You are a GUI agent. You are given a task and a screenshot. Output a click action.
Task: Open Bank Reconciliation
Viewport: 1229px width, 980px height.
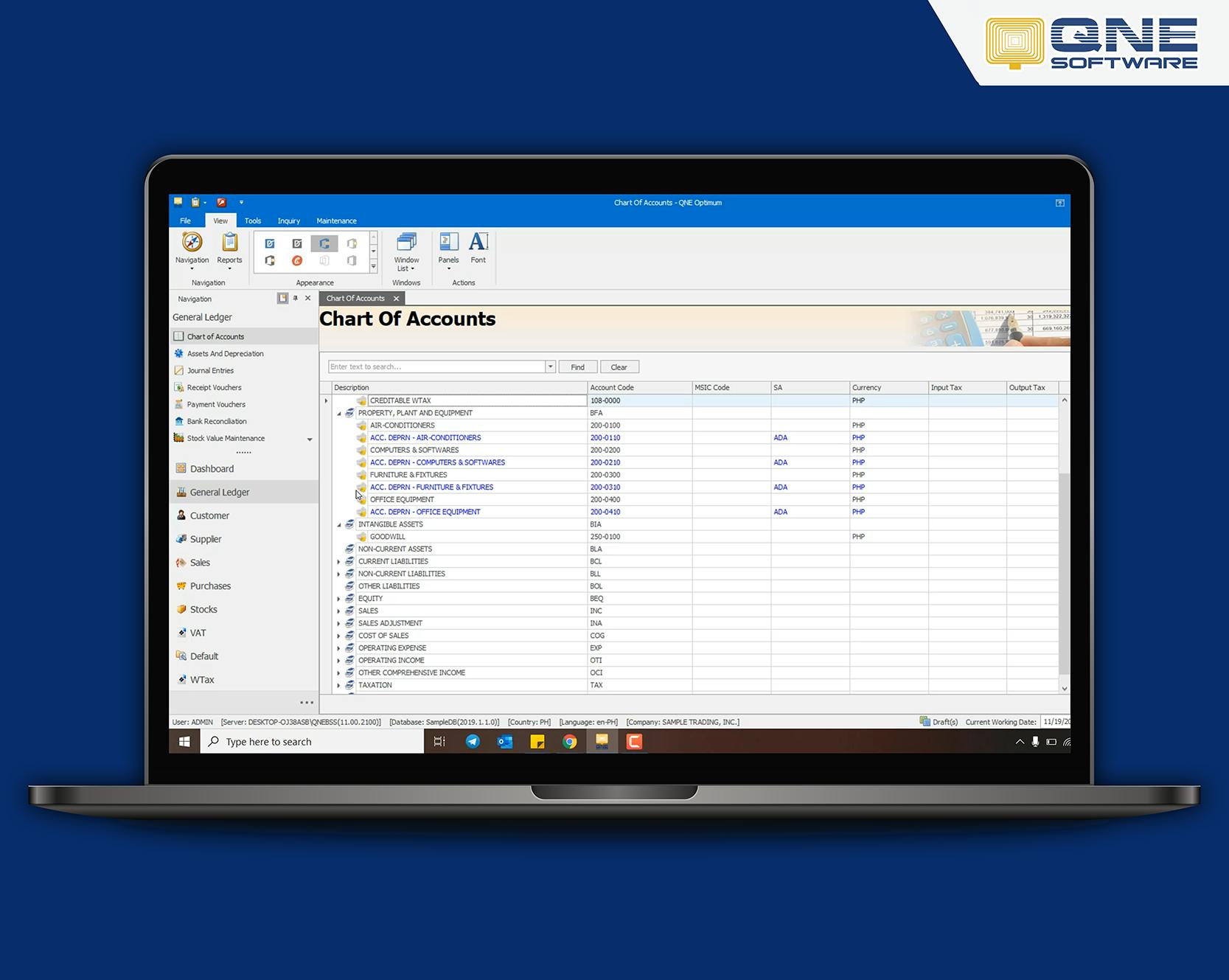click(x=217, y=421)
